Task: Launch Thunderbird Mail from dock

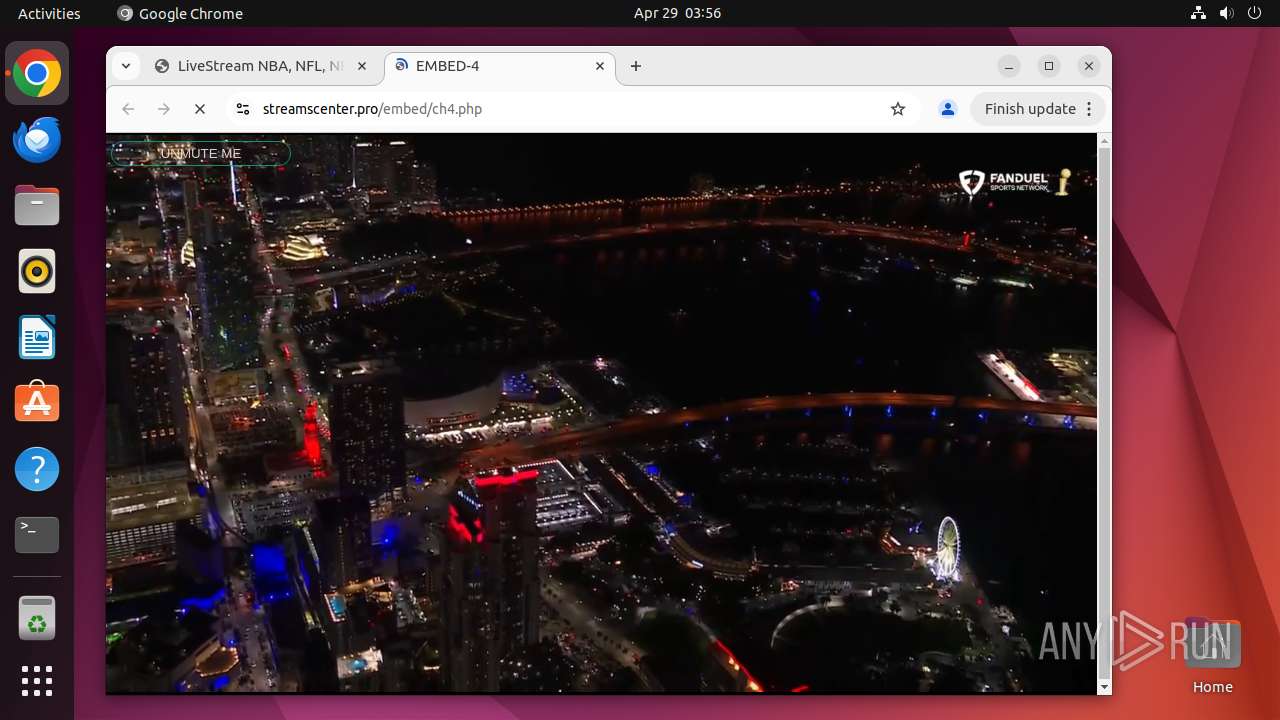Action: (37, 140)
